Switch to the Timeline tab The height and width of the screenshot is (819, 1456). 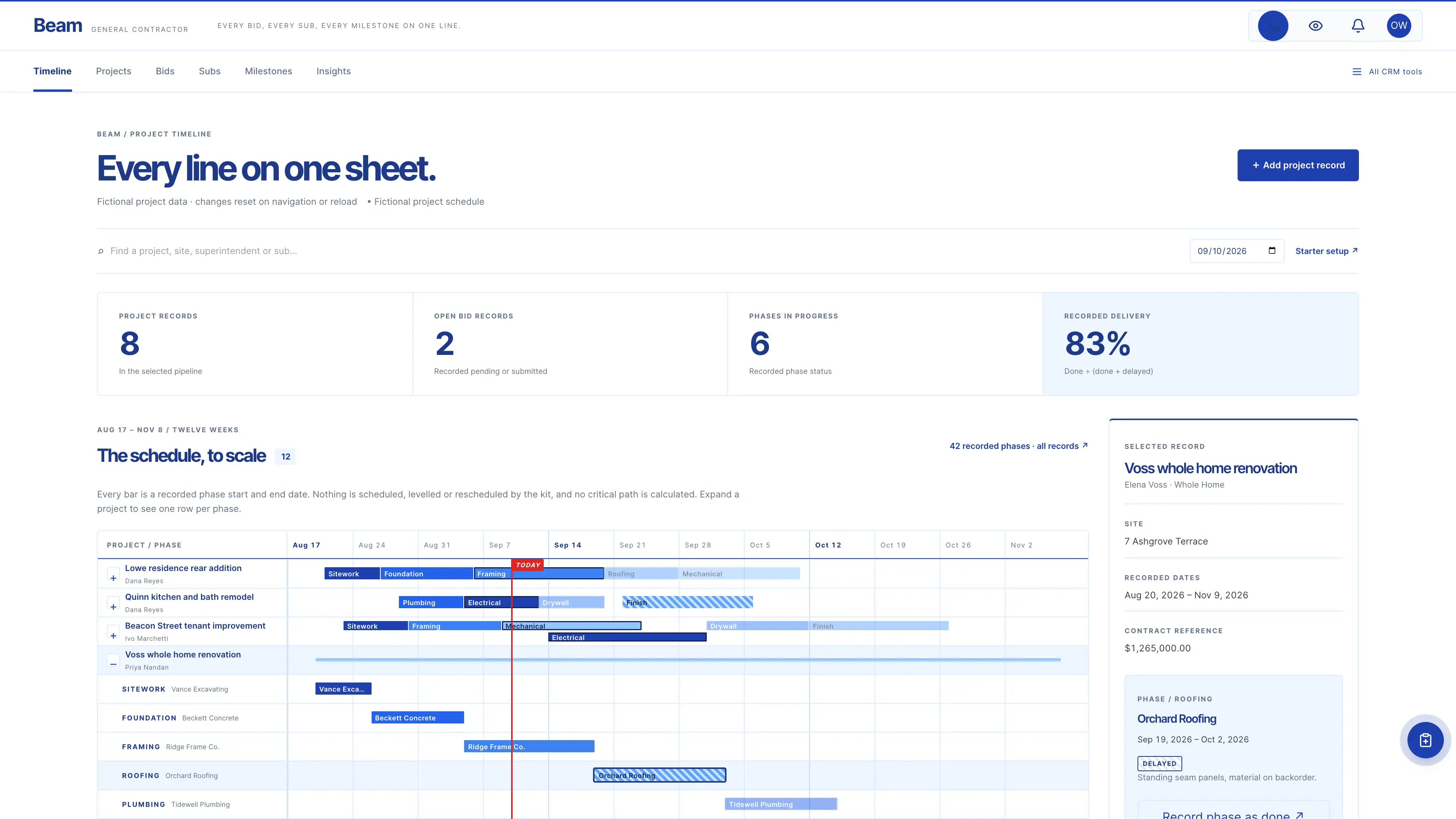[53, 71]
